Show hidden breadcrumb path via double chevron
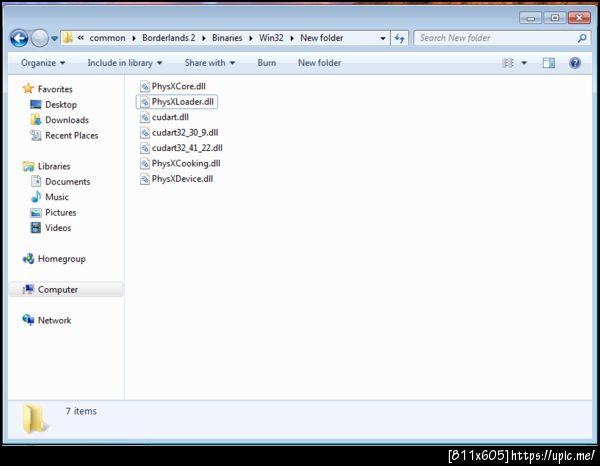This screenshot has width=600, height=466. point(81,37)
